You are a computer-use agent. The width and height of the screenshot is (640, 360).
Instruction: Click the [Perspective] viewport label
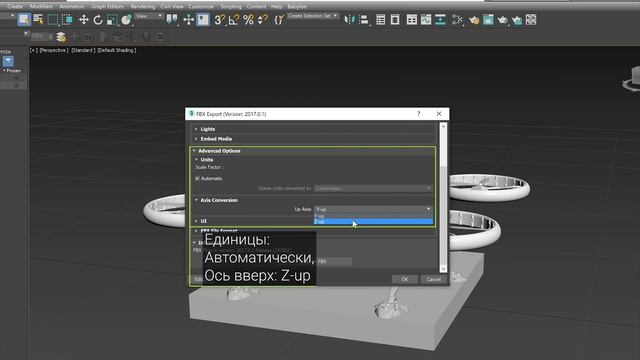[x=53, y=50]
